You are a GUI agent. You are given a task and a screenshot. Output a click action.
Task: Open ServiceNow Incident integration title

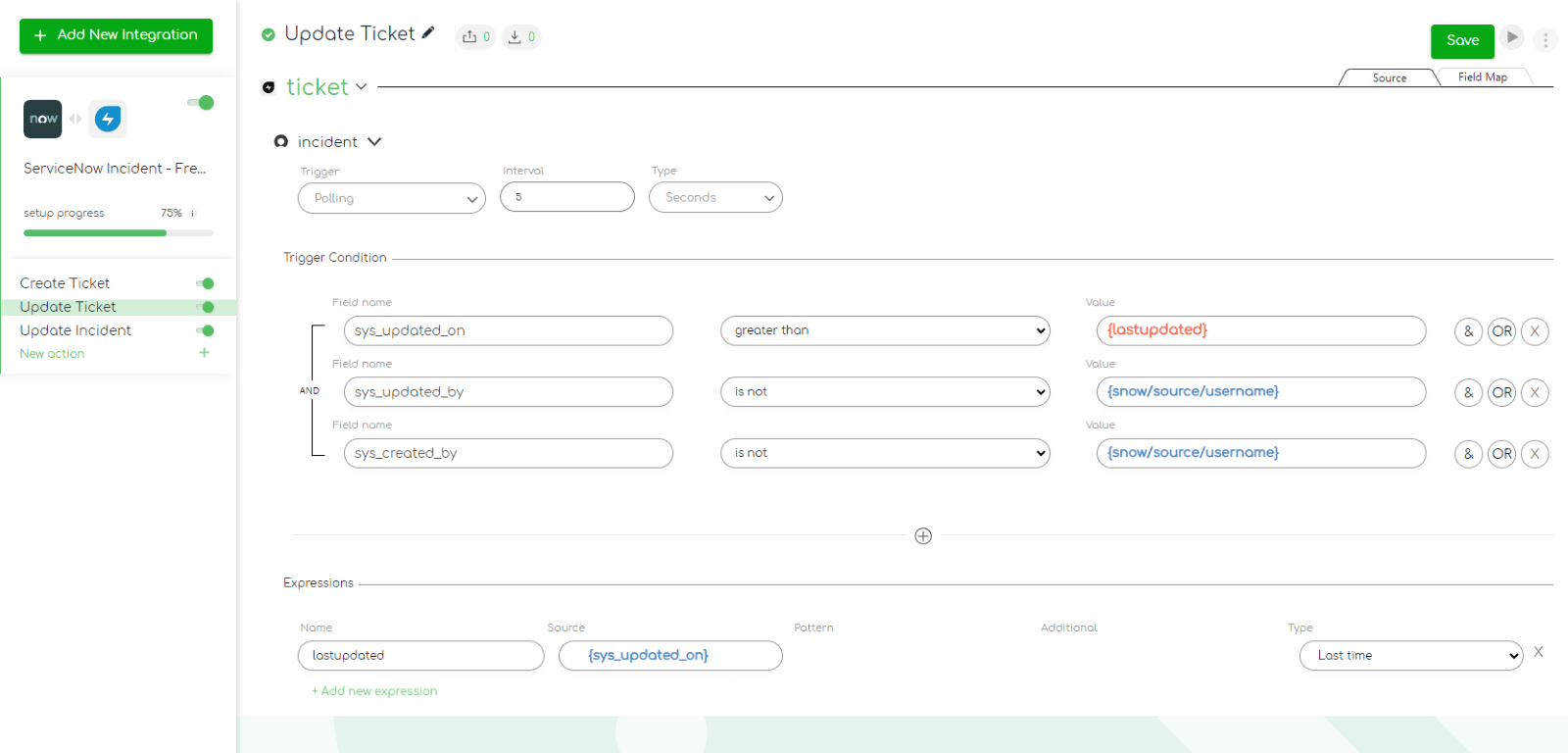[x=115, y=169]
